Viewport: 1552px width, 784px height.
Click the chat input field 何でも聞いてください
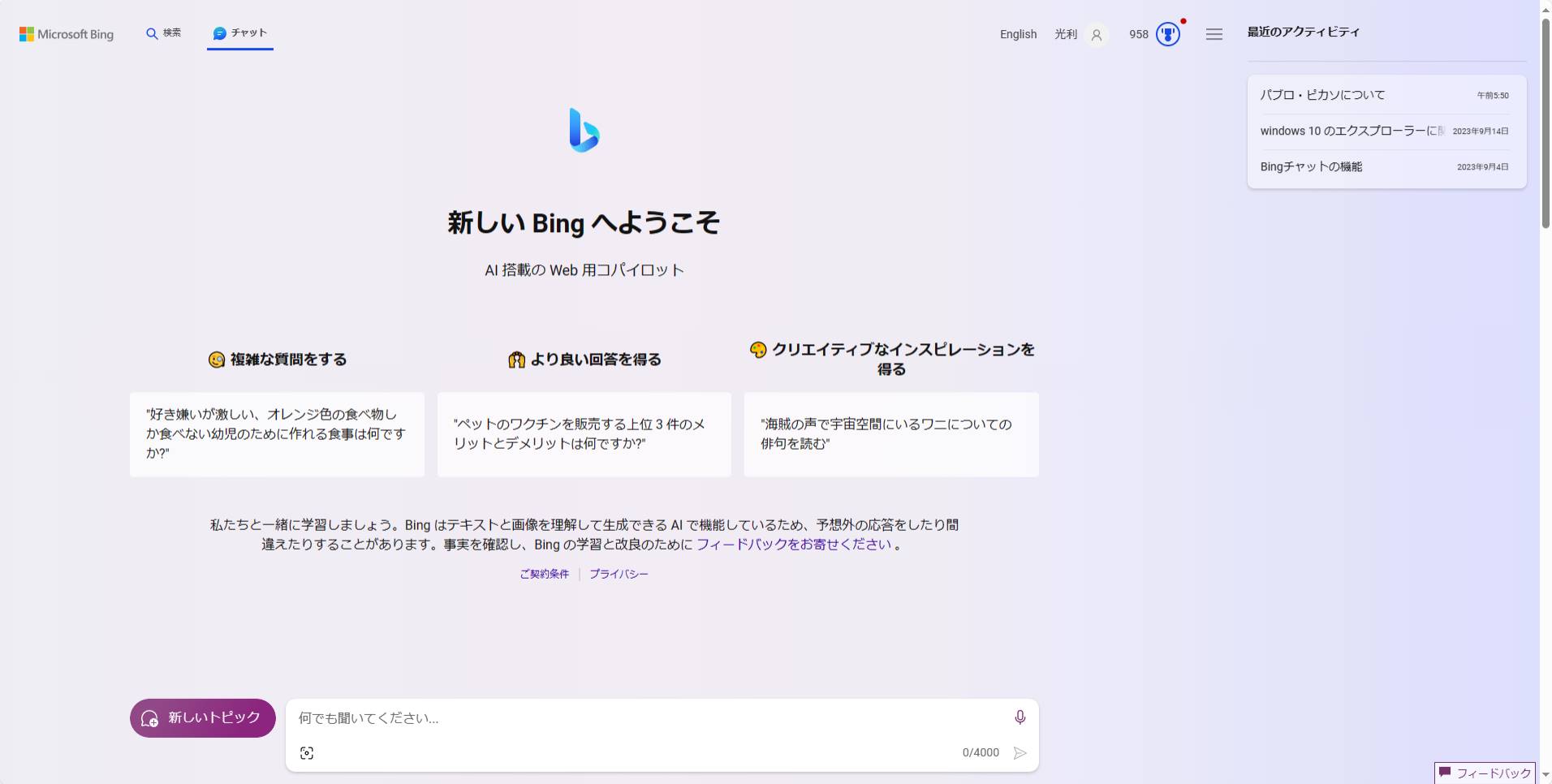(649, 718)
